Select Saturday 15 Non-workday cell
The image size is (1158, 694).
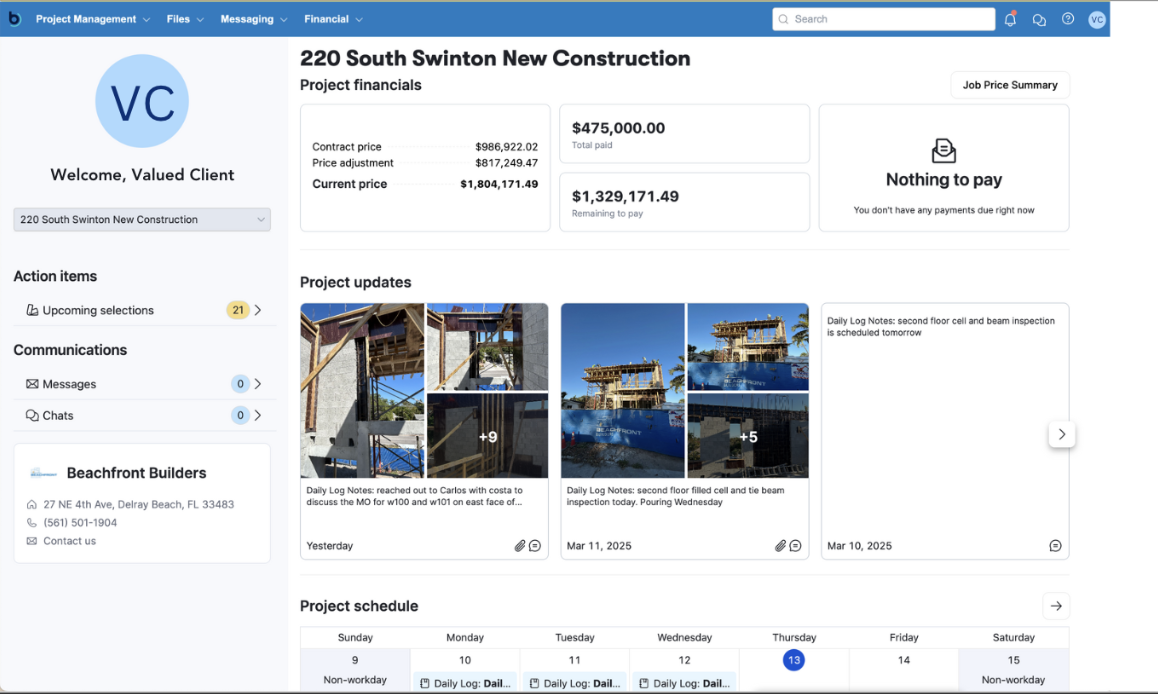1013,670
